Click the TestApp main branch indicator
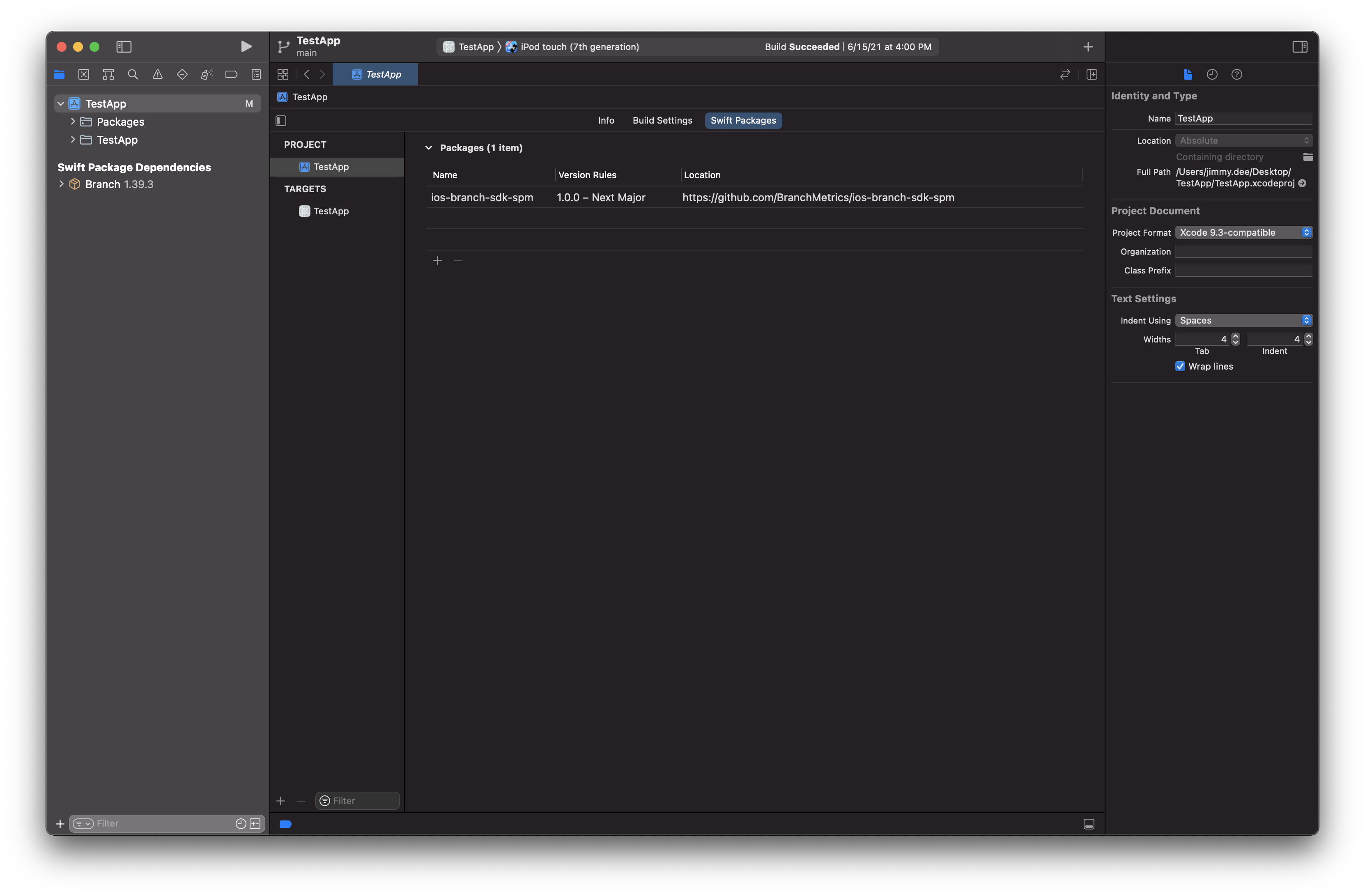The image size is (1365, 896). [x=310, y=46]
